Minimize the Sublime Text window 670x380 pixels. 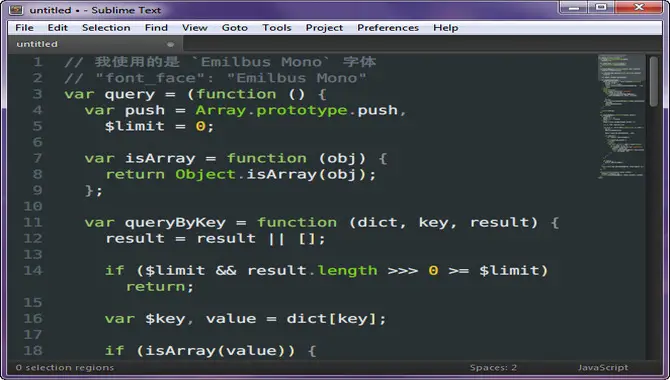pos(574,8)
